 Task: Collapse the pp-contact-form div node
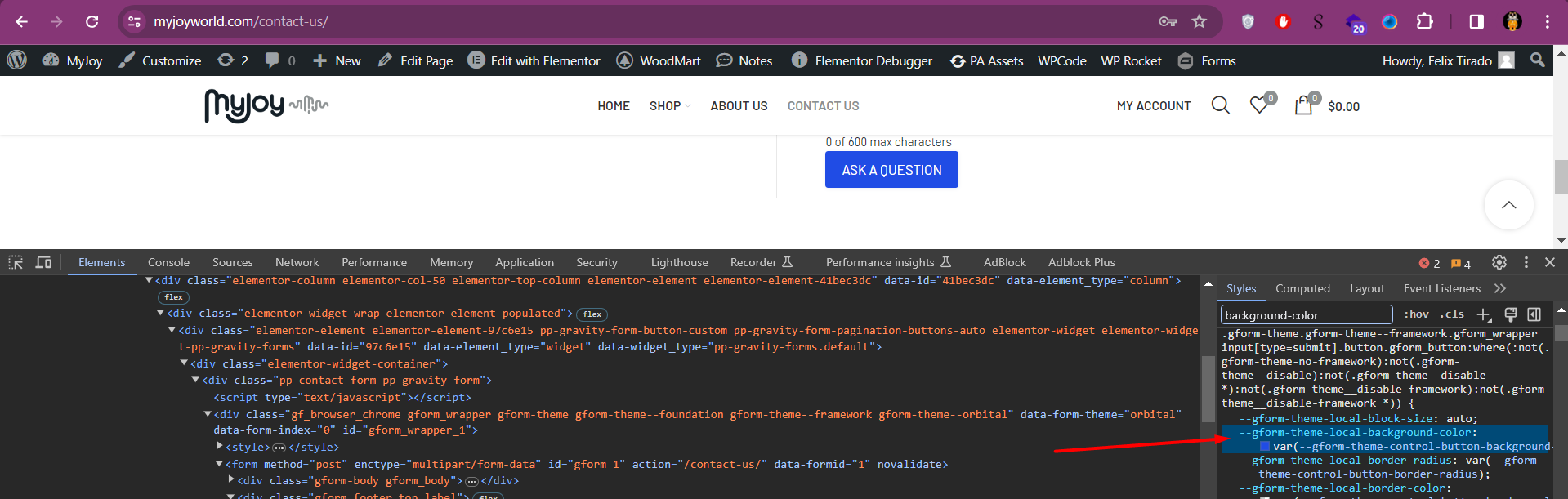tap(196, 380)
